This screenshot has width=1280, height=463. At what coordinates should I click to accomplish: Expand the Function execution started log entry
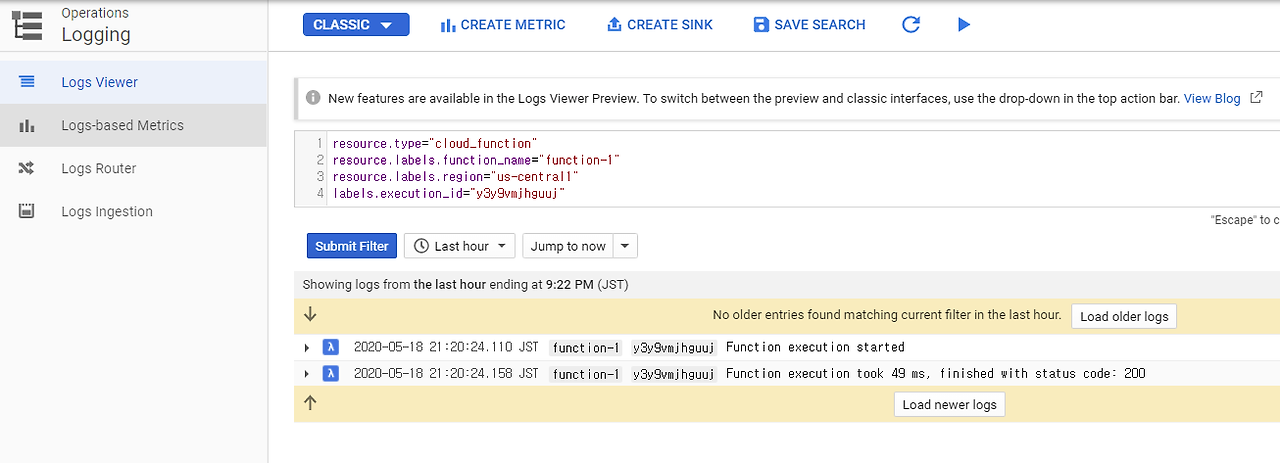coord(307,348)
